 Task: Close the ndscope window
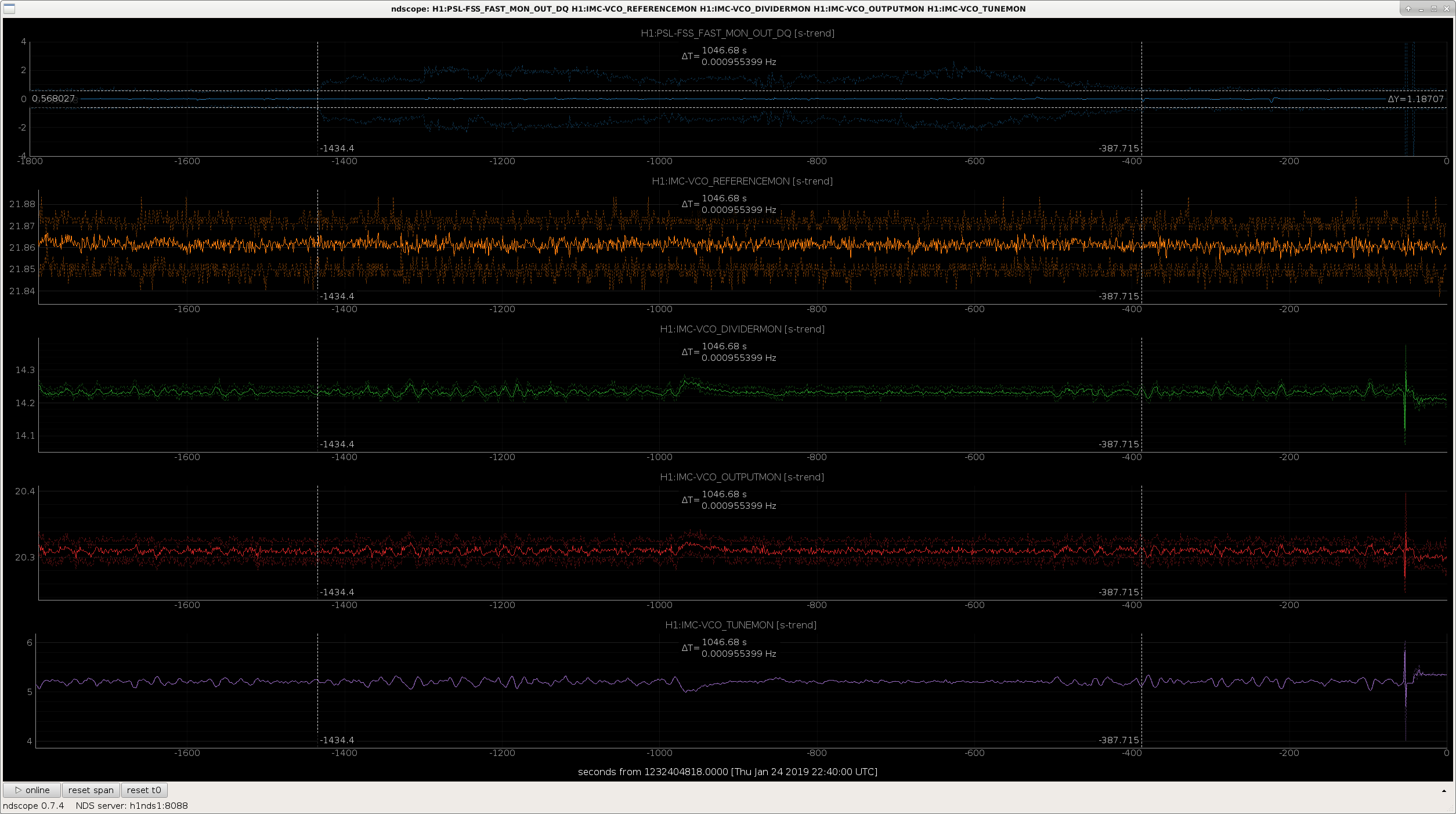(x=1446, y=9)
